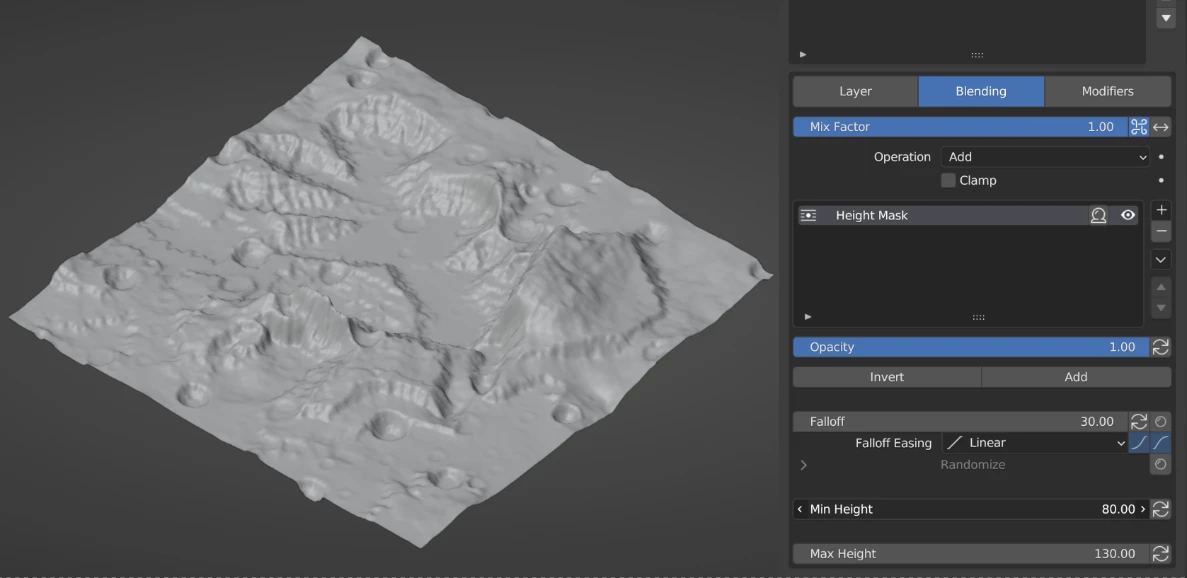Add a new mask with plus button

point(1161,210)
